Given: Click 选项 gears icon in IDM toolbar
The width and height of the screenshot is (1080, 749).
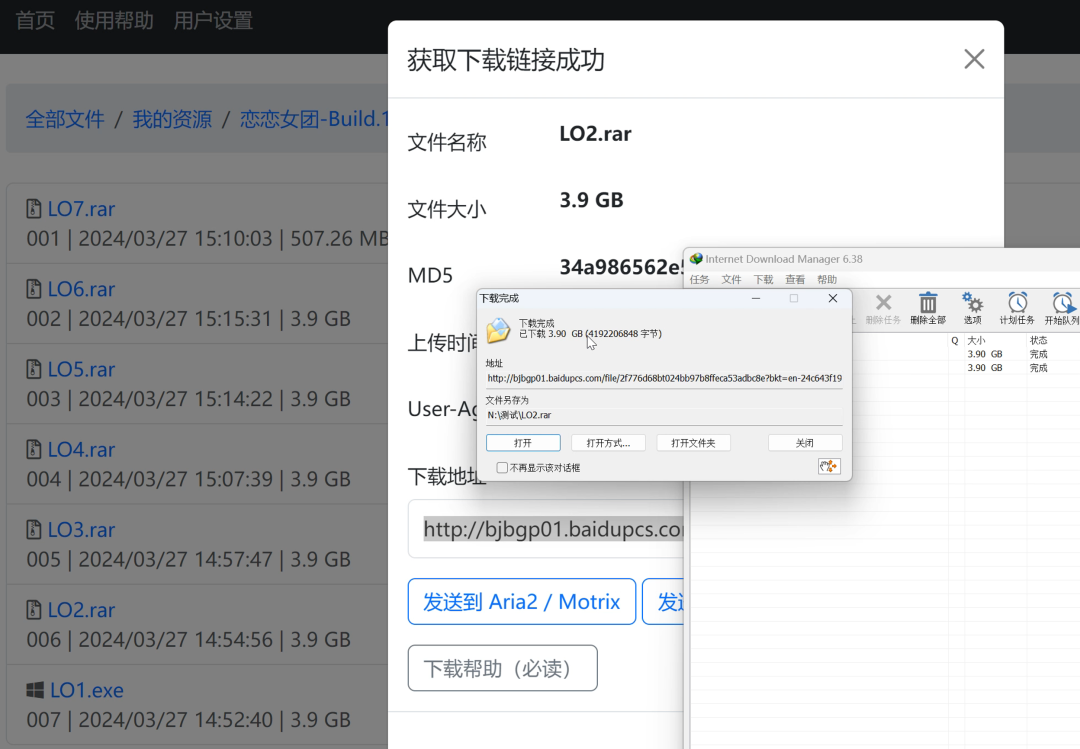Looking at the screenshot, I should (x=973, y=308).
